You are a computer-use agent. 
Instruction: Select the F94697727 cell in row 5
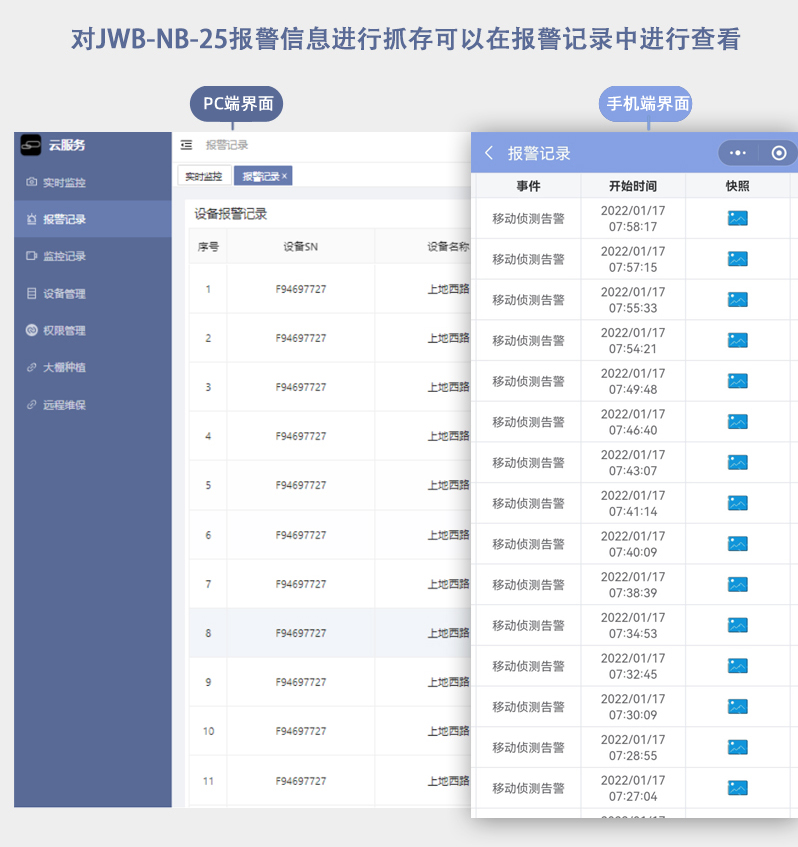click(x=301, y=485)
